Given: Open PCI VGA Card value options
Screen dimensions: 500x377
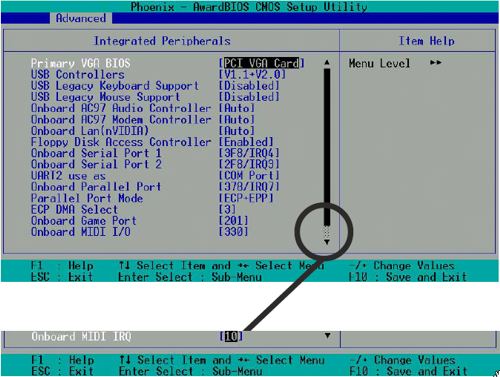Looking at the screenshot, I should point(261,63).
